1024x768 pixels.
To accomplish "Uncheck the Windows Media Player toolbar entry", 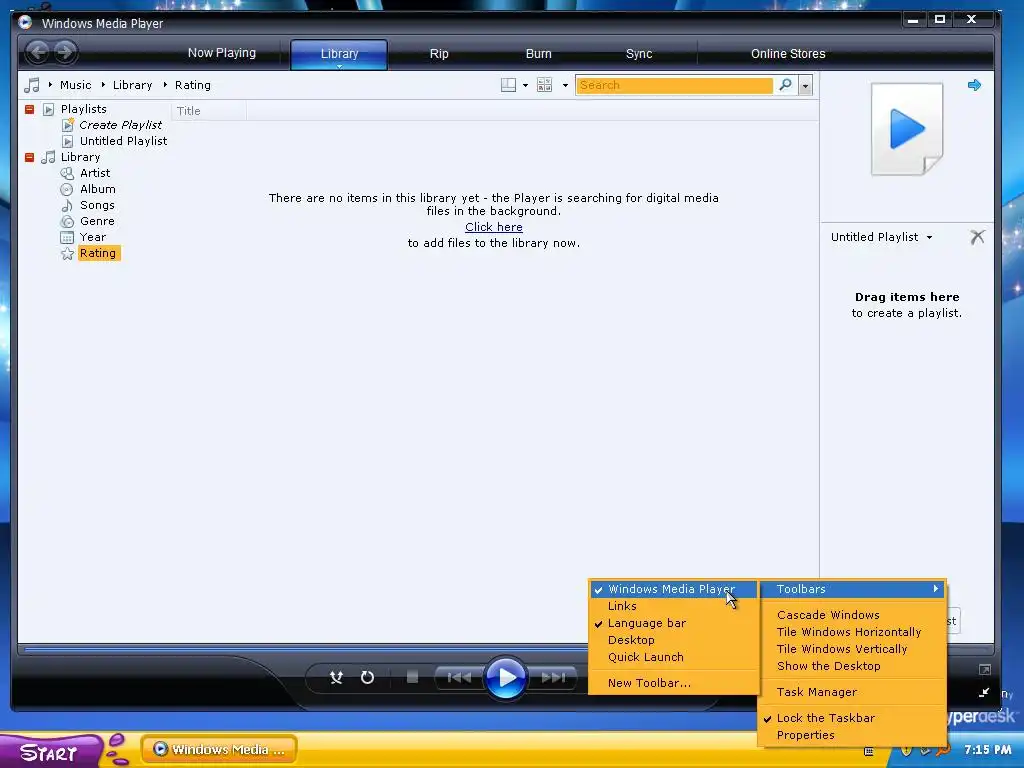I will [x=673, y=589].
